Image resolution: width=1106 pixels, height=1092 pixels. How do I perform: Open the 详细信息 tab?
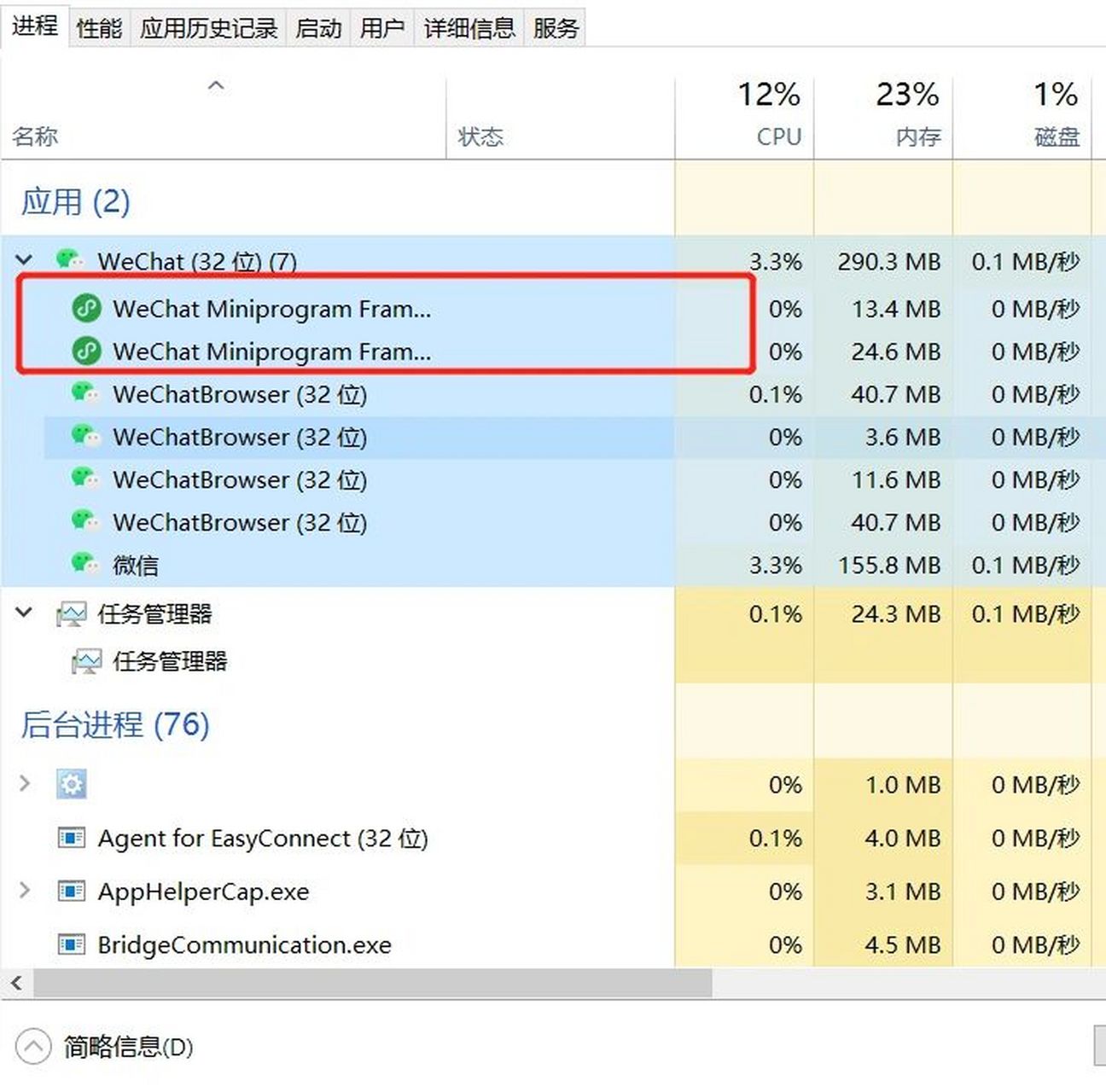click(x=469, y=28)
